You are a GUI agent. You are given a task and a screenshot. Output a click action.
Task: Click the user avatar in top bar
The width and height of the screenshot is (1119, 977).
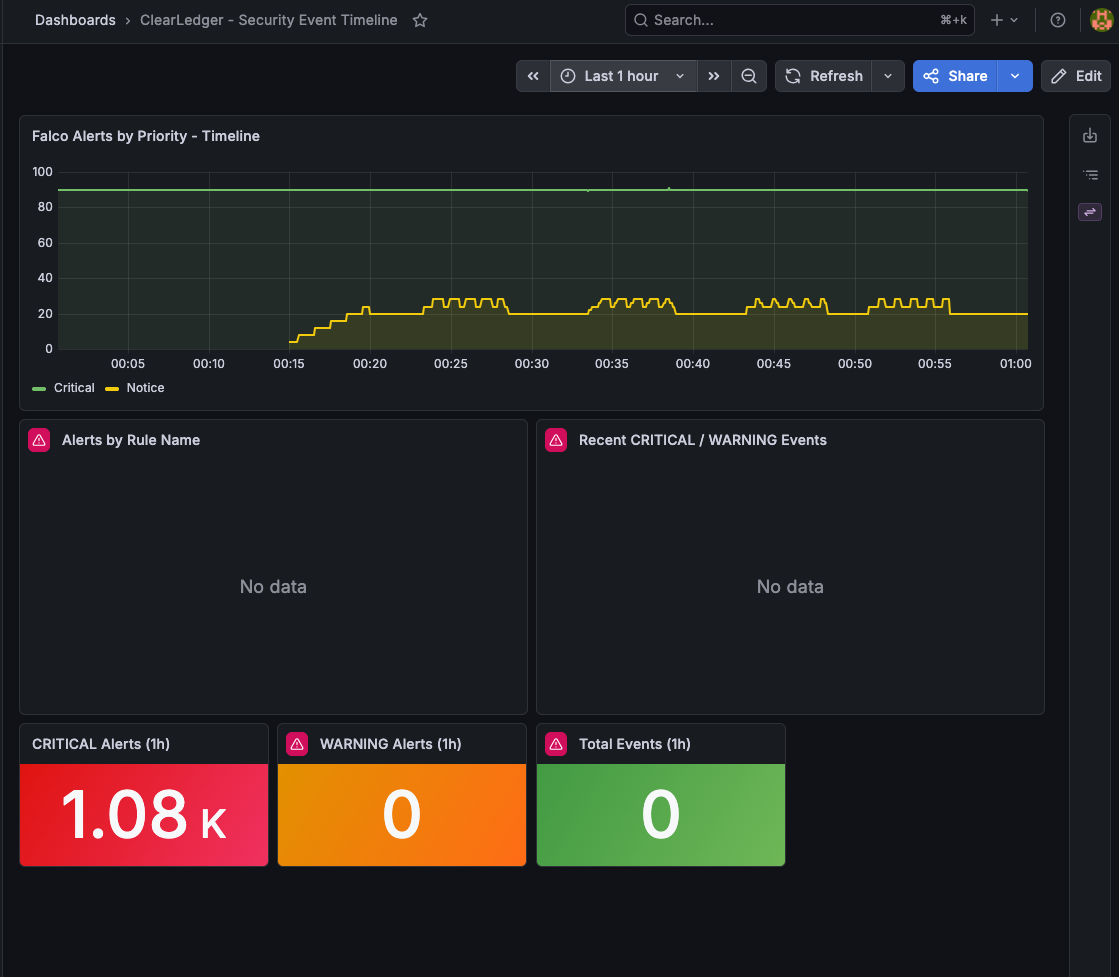[x=1101, y=20]
